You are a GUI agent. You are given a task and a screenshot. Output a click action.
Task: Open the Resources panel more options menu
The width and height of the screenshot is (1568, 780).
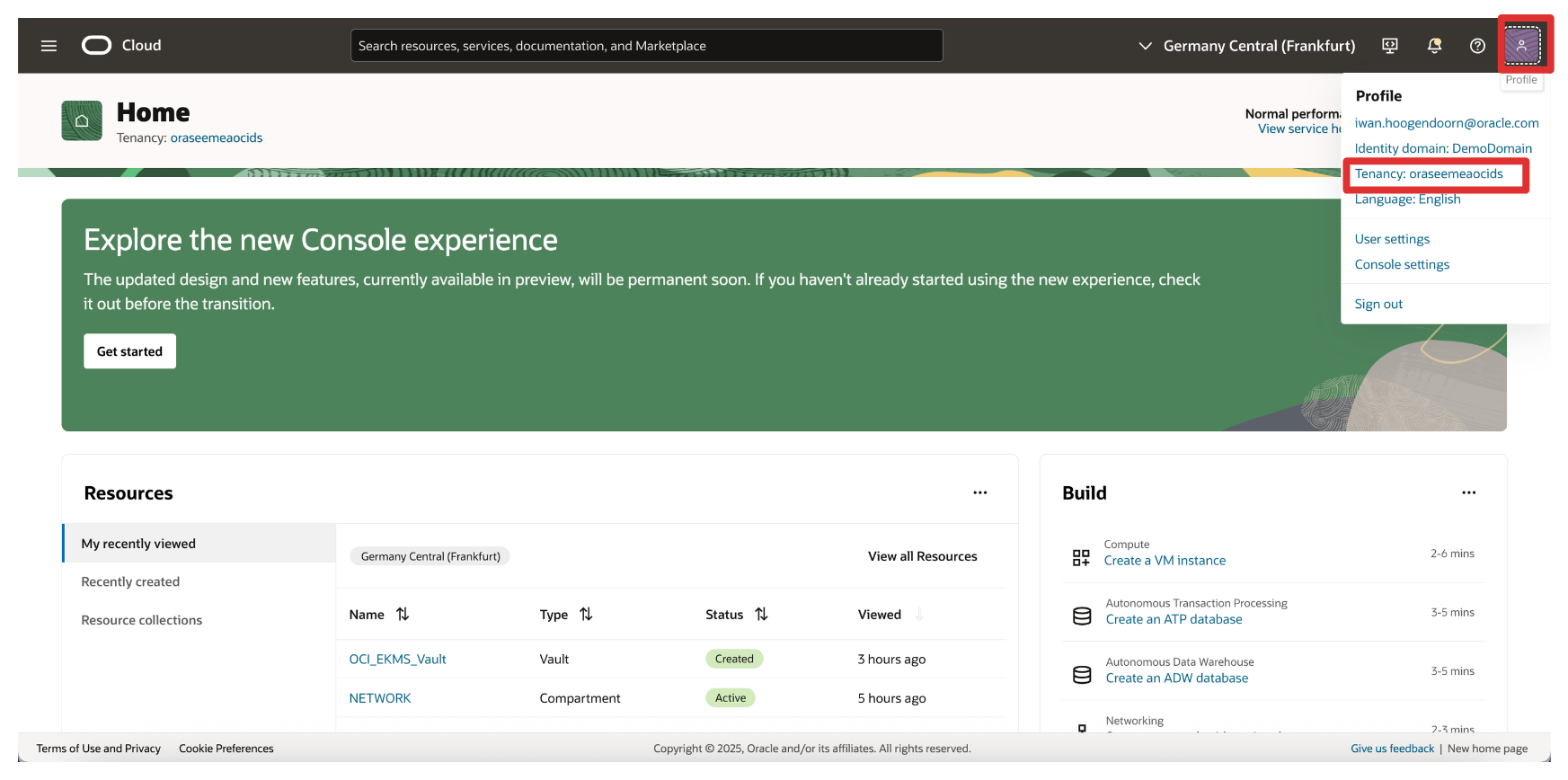pos(979,492)
